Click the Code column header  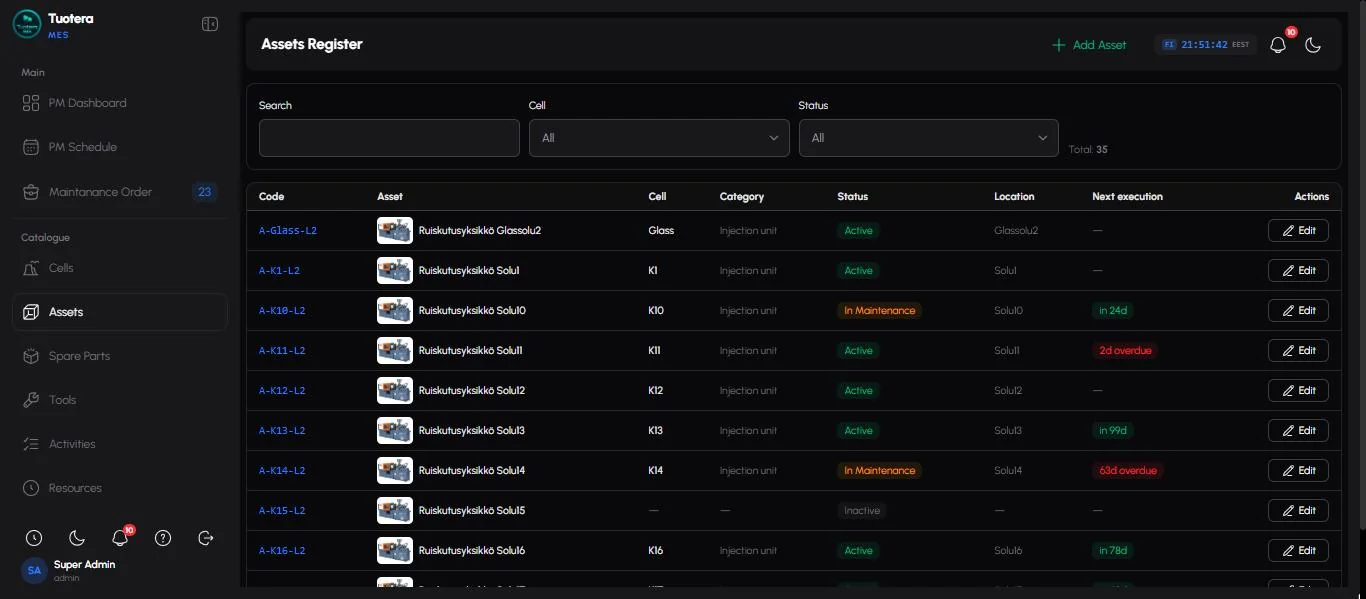tap(272, 197)
